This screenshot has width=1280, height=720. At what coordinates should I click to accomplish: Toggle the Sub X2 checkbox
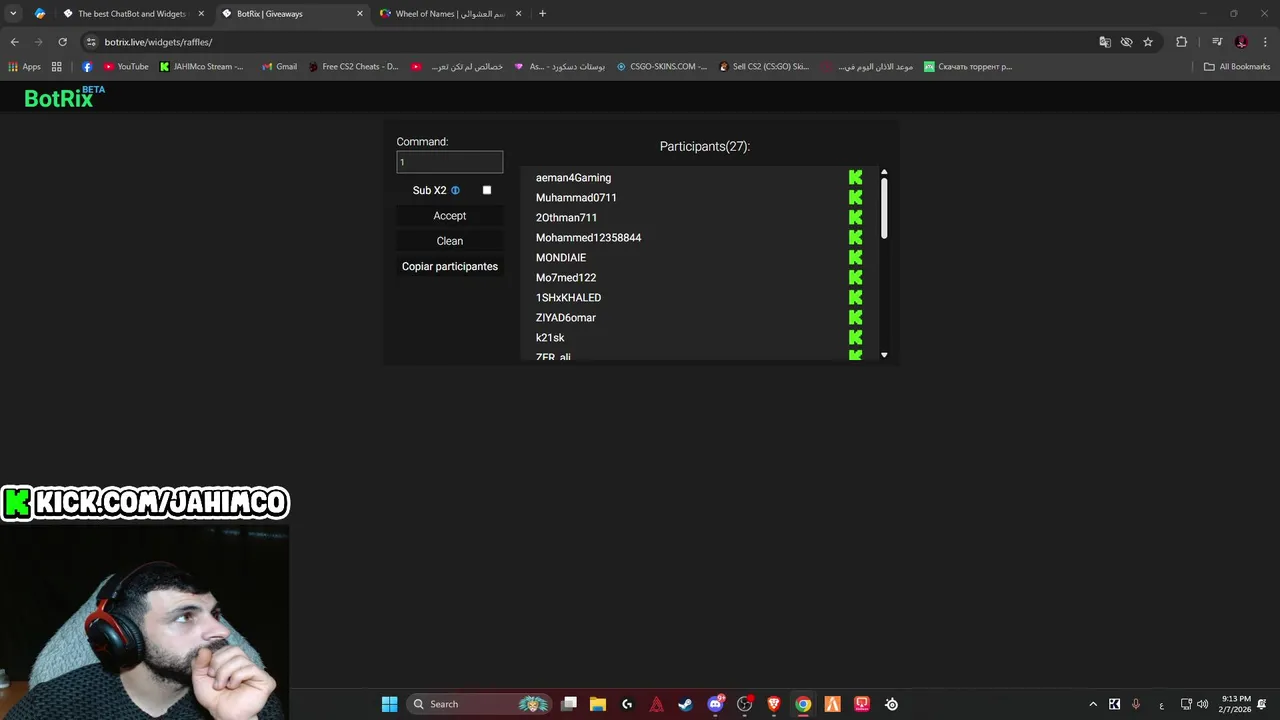click(487, 190)
